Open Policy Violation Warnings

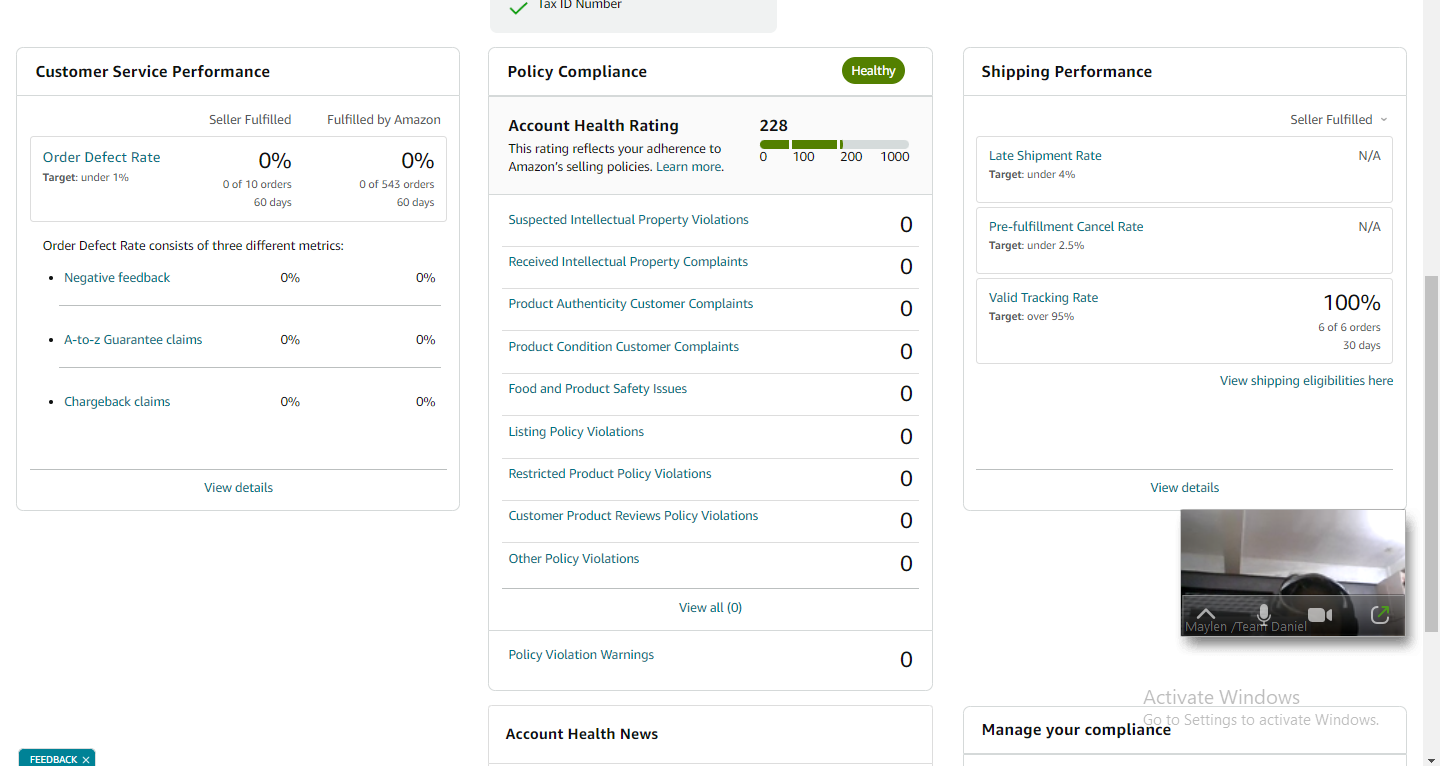click(581, 655)
